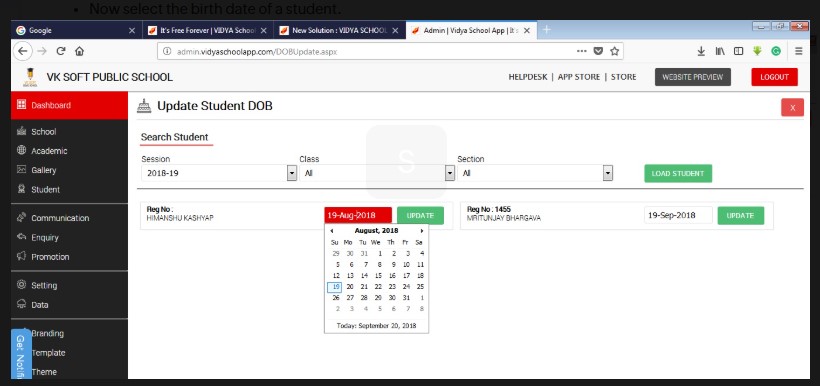This screenshot has width=820, height=386.
Task: Open the Template sidebar menu
Action: tap(48, 353)
